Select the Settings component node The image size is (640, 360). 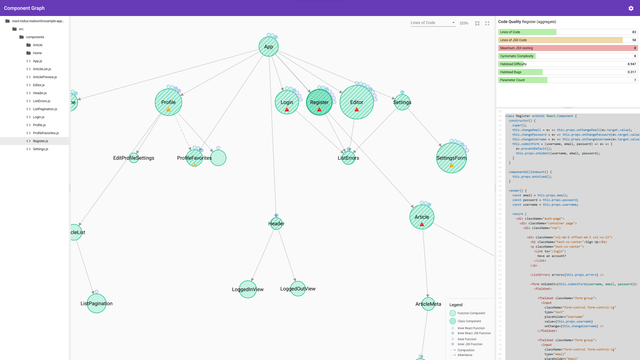(402, 102)
